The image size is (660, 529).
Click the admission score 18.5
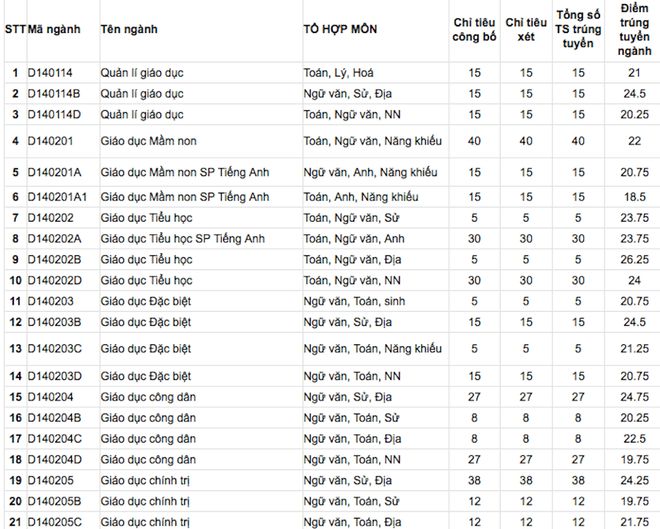click(x=634, y=197)
